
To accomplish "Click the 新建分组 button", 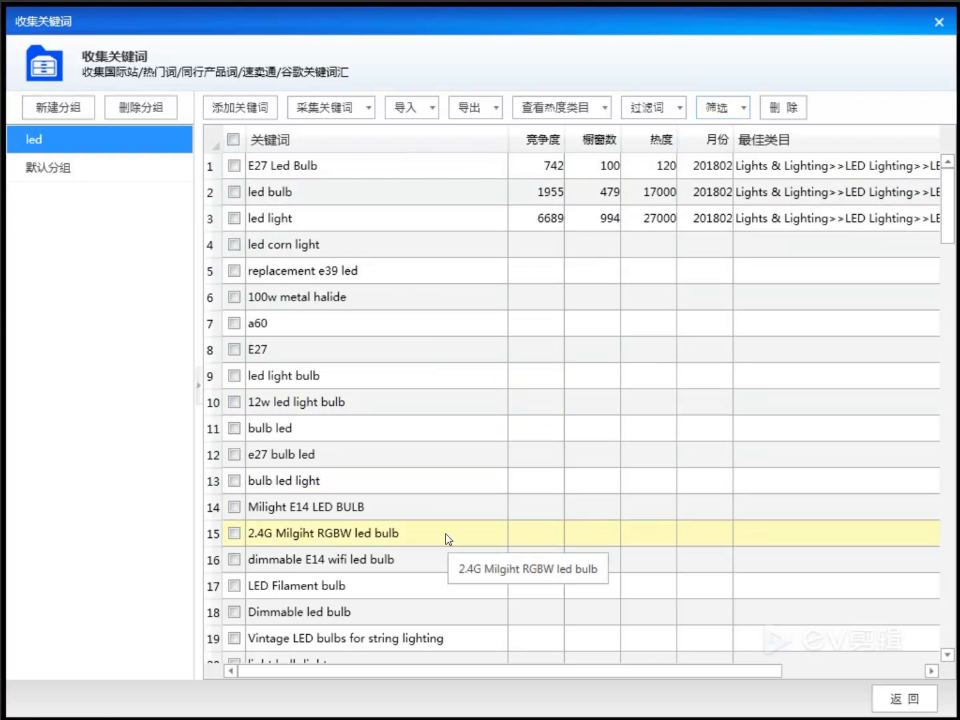I will tap(58, 108).
